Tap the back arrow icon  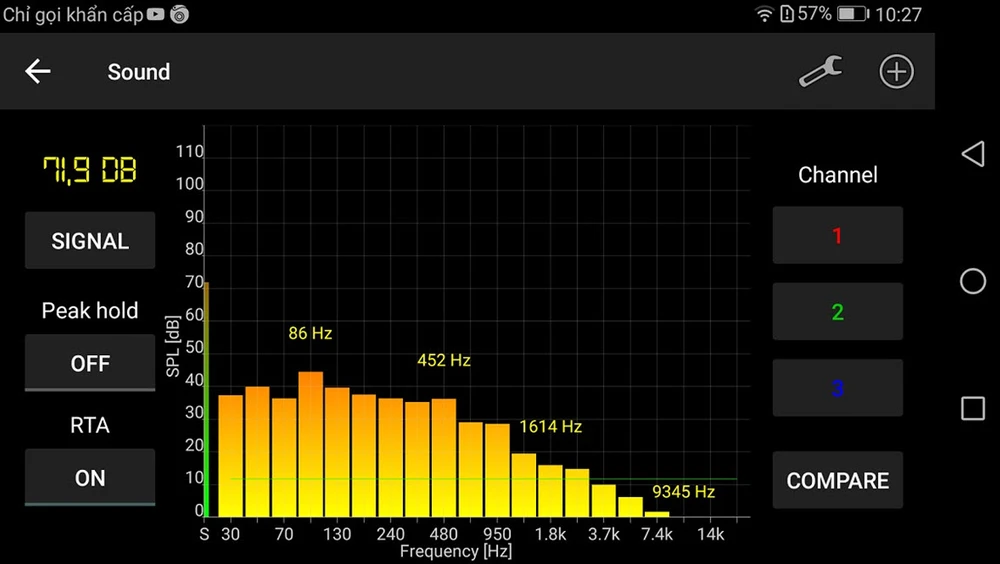(x=38, y=72)
